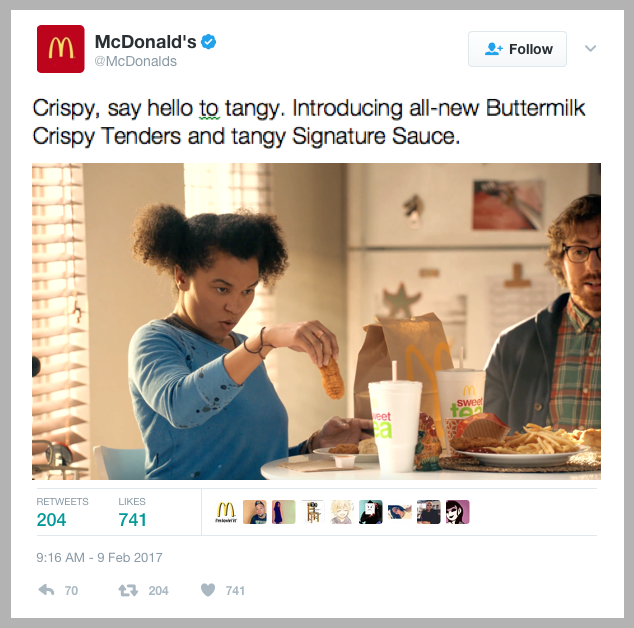
Task: View the 204 retweets list
Action: click(x=62, y=512)
